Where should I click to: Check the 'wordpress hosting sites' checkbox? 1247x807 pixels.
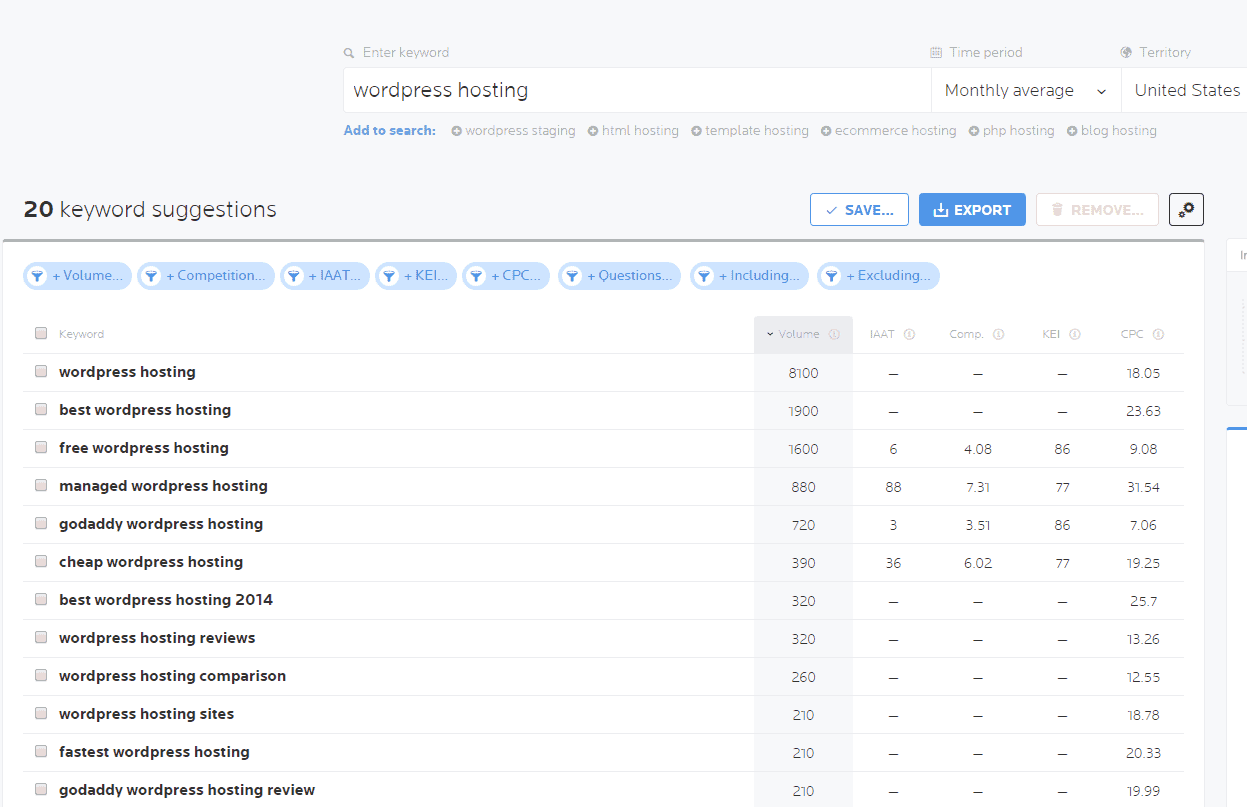(41, 713)
